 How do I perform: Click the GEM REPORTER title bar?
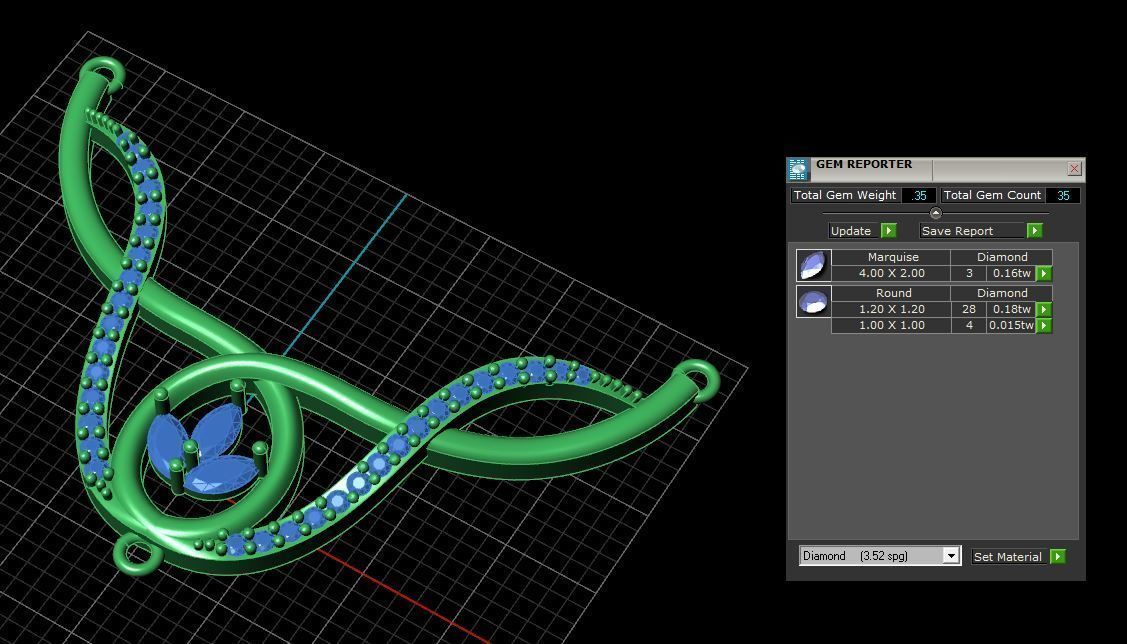(x=938, y=169)
